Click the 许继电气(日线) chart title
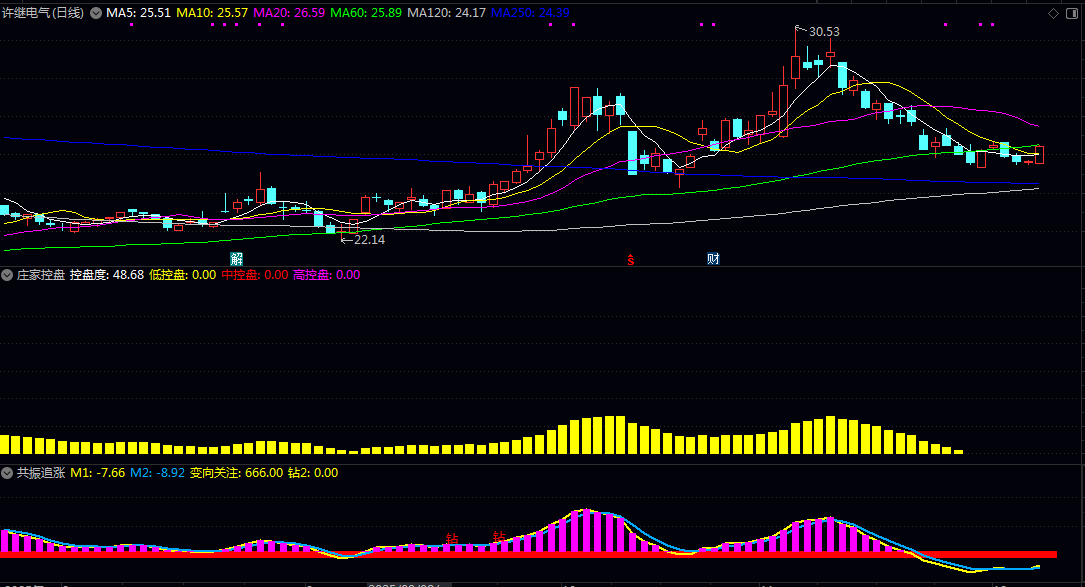Screen dimensions: 1085x587 [44, 14]
